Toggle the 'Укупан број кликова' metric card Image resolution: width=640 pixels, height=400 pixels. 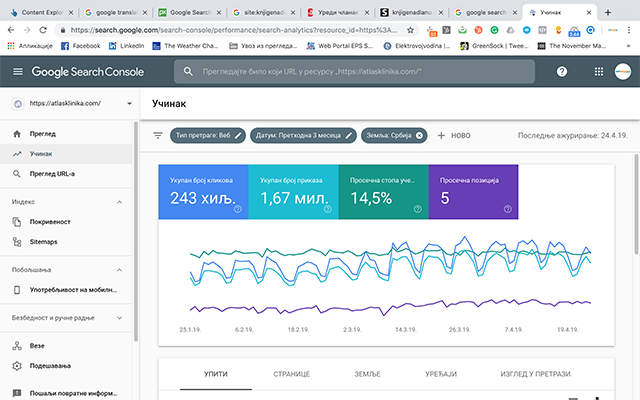(x=202, y=190)
